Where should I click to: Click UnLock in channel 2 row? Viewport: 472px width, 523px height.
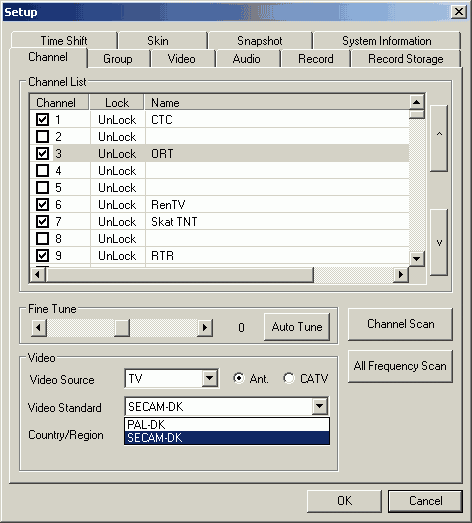coord(117,137)
